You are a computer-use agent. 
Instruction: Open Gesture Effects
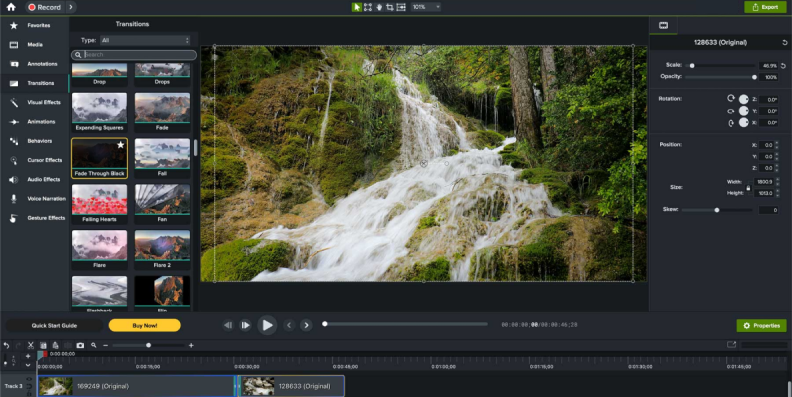[x=34, y=218]
